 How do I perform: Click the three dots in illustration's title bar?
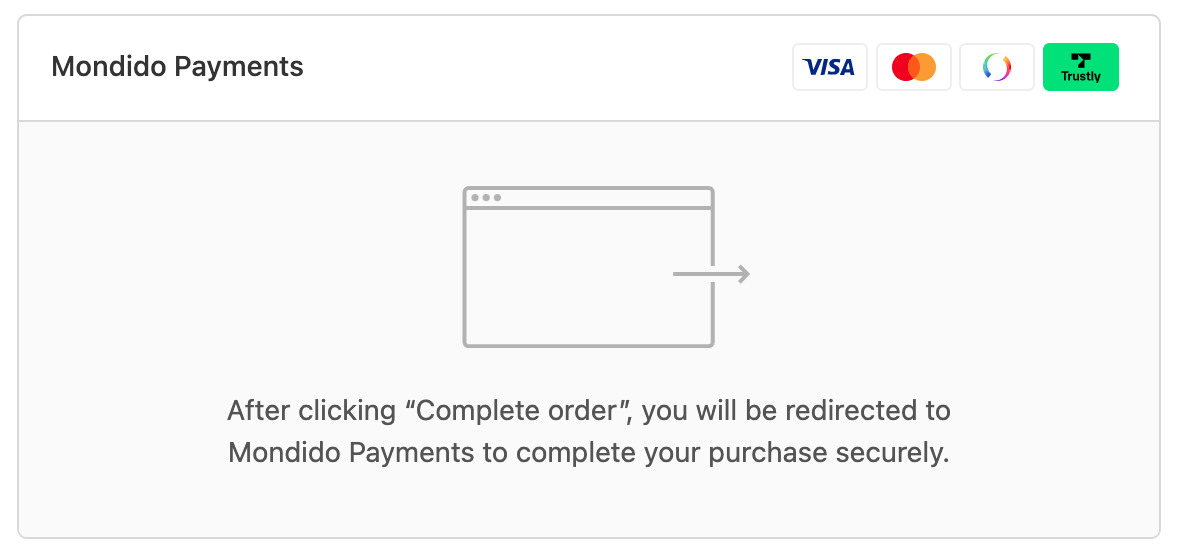(486, 197)
